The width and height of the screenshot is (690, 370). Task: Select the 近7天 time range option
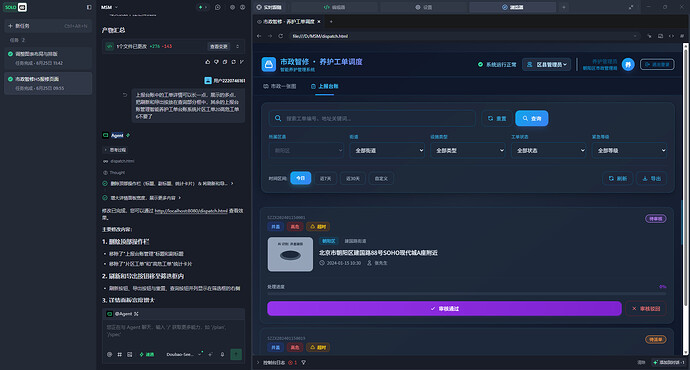click(326, 178)
